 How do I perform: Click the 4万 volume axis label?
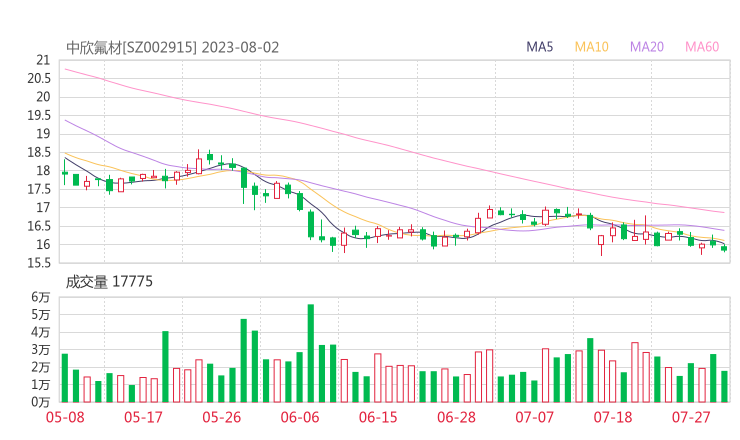pyautogui.click(x=41, y=332)
